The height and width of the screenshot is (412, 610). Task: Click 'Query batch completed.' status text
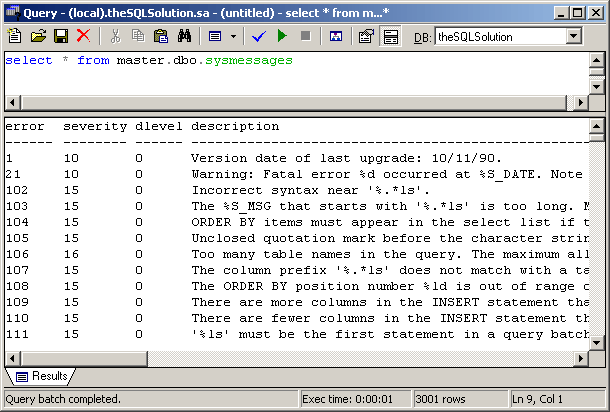63,399
